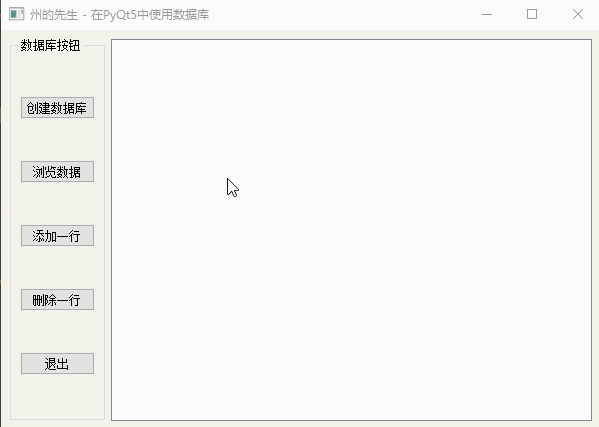
Task: Click gap between 创建数据库 and 浏览数据 buttons
Action: (x=57, y=139)
